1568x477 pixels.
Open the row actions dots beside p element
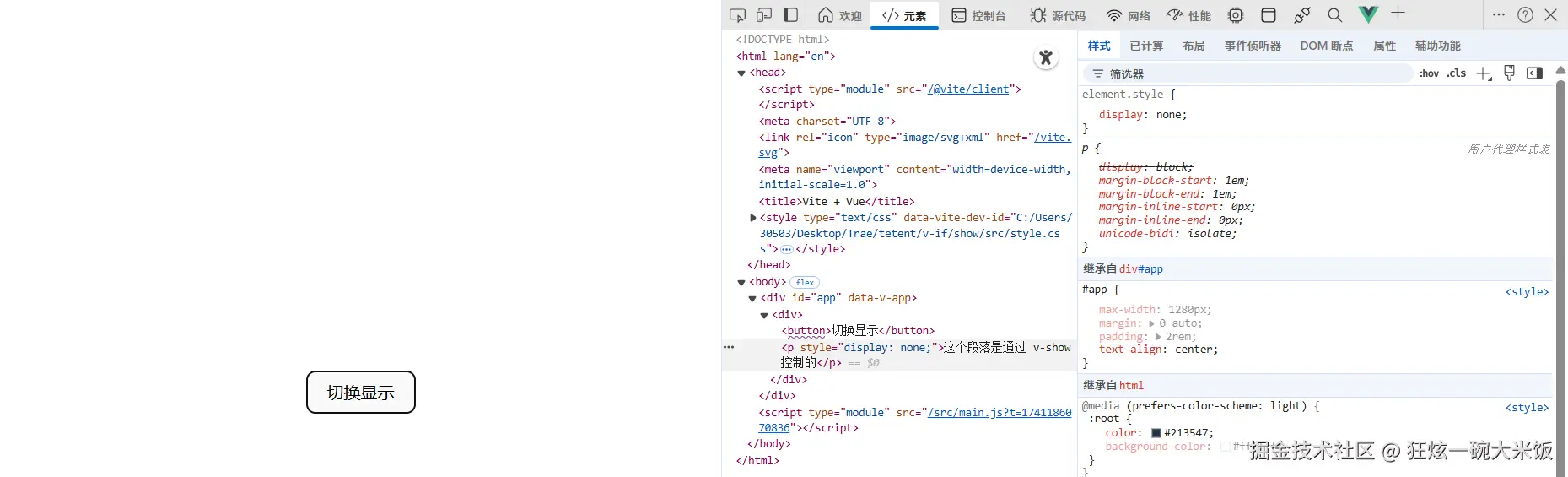tap(729, 347)
